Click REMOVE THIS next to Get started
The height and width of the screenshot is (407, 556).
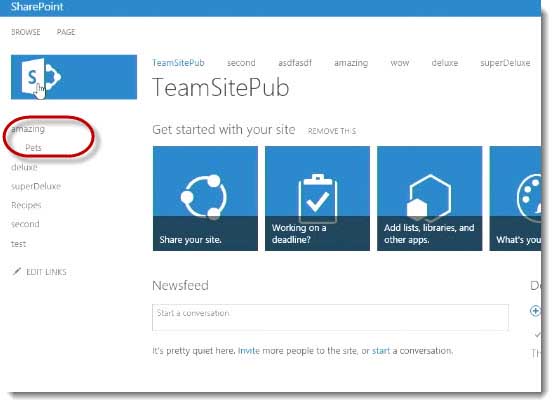point(332,131)
